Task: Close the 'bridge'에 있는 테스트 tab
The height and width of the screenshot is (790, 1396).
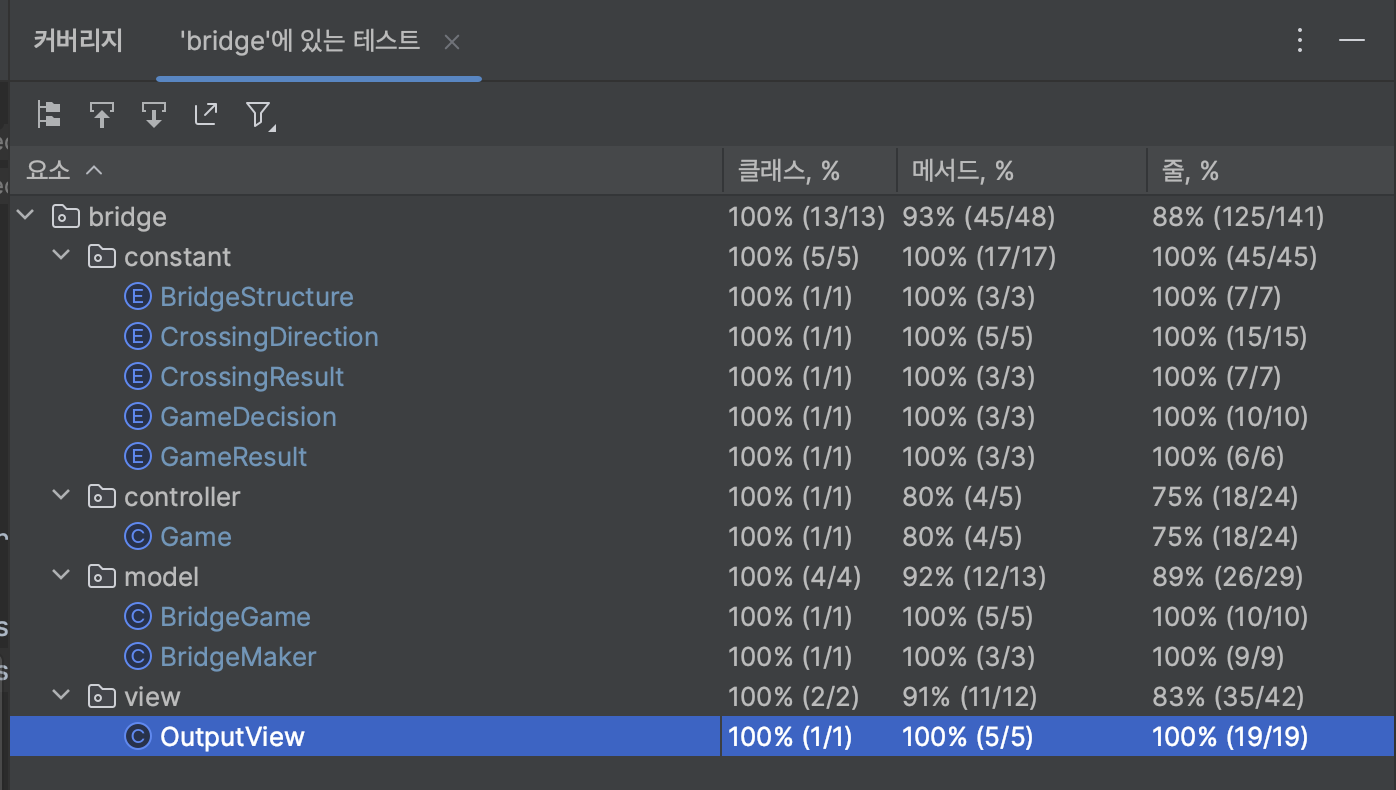Action: (452, 42)
